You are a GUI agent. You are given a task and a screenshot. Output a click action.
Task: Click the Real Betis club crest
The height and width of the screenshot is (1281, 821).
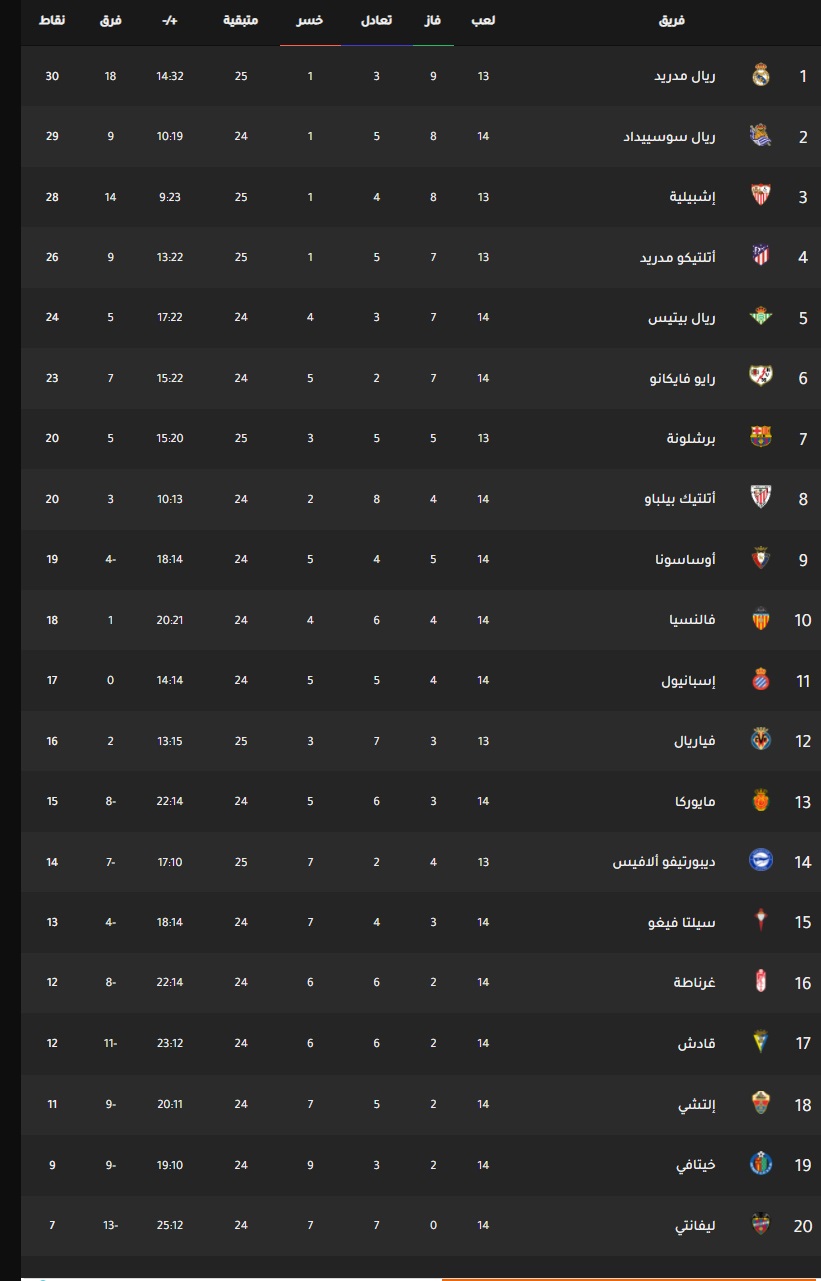[761, 317]
